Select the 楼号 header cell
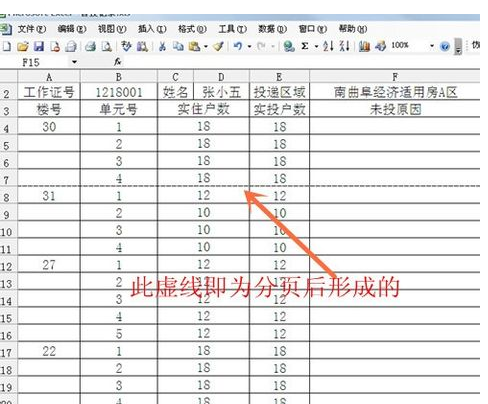This screenshot has height=404, width=488. pos(49,109)
